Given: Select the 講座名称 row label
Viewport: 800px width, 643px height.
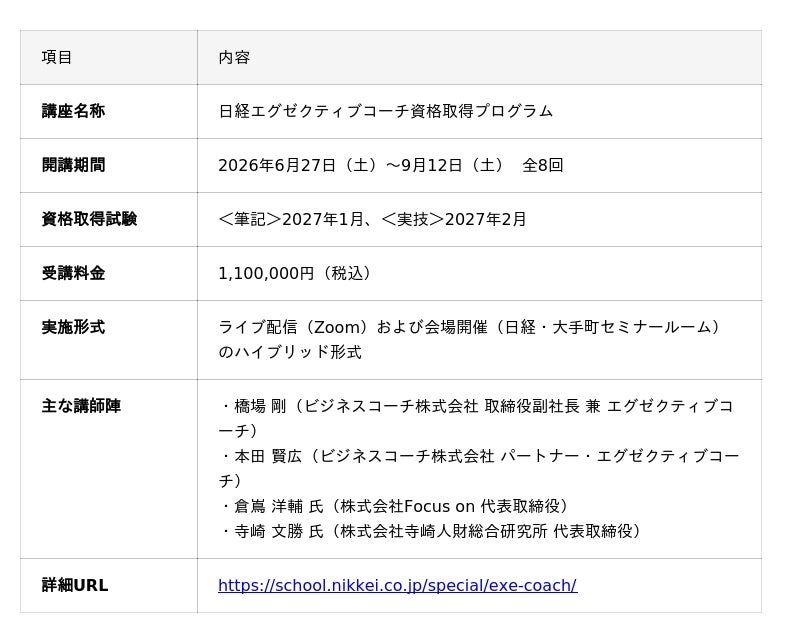Looking at the screenshot, I should tap(73, 111).
